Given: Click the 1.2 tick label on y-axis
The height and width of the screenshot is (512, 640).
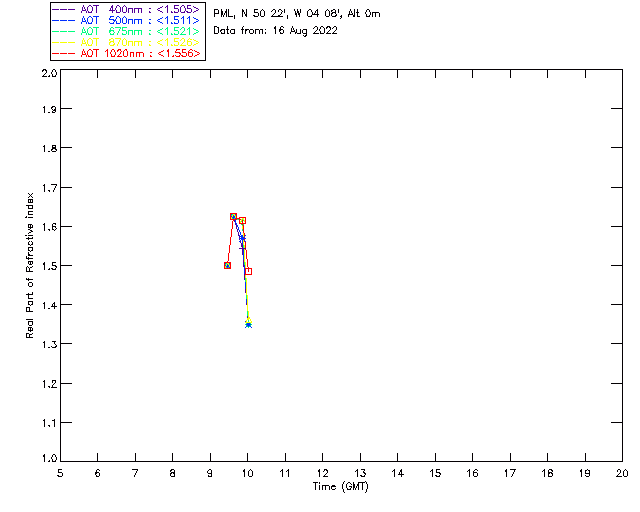Looking at the screenshot, I should pos(49,384).
